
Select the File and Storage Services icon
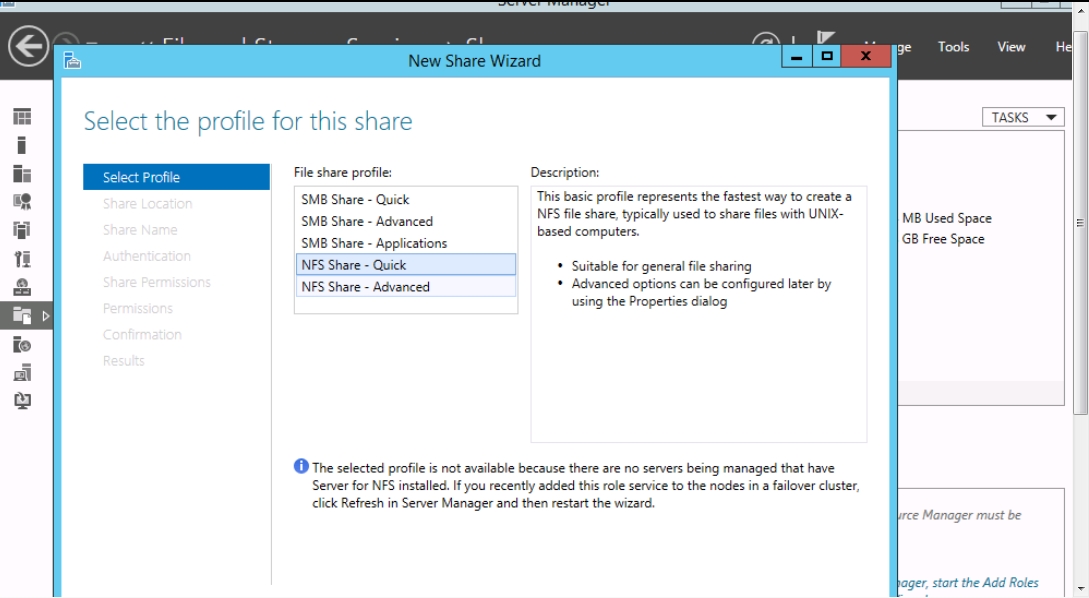(x=18, y=317)
